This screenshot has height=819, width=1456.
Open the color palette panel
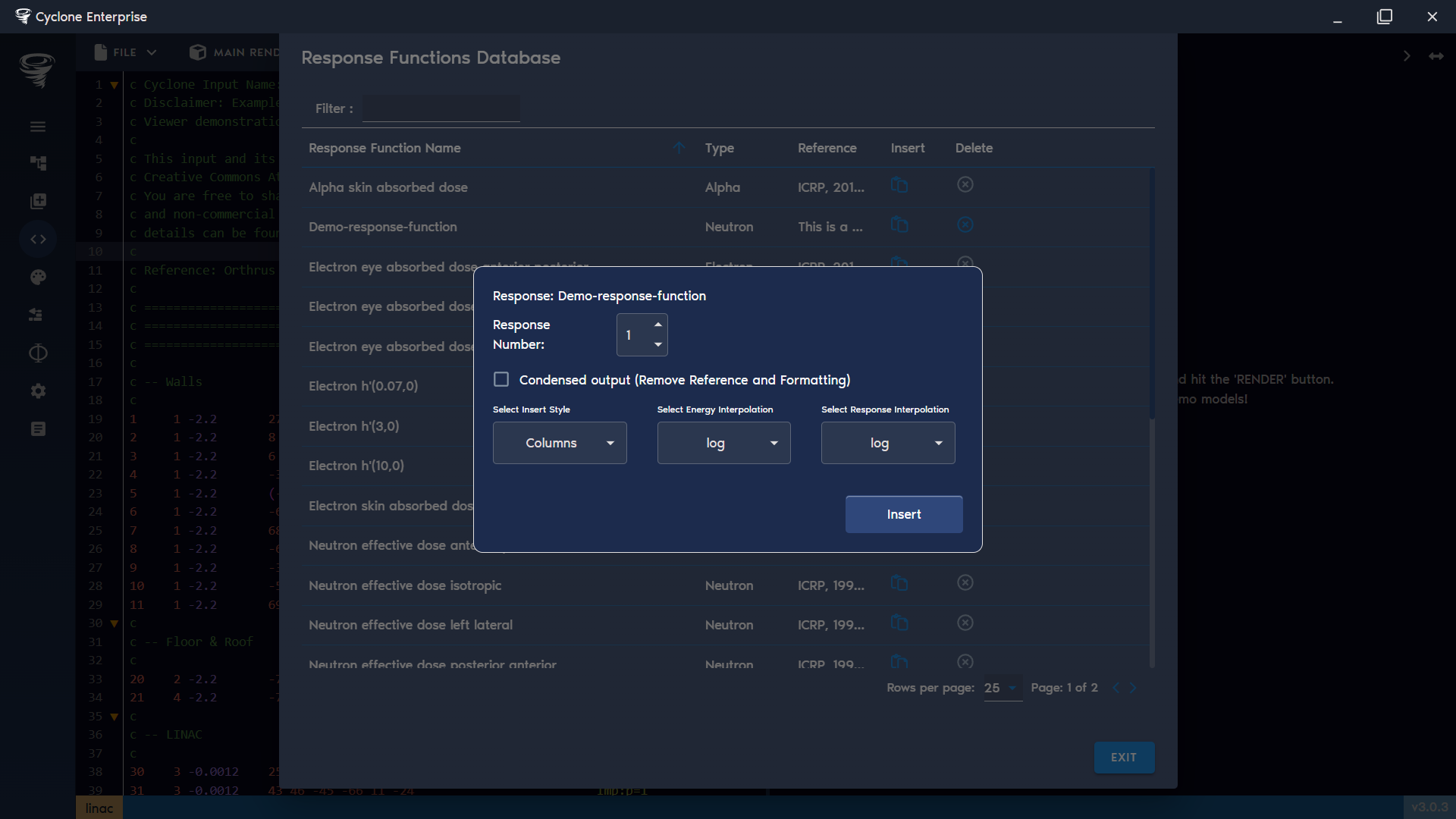(x=38, y=277)
